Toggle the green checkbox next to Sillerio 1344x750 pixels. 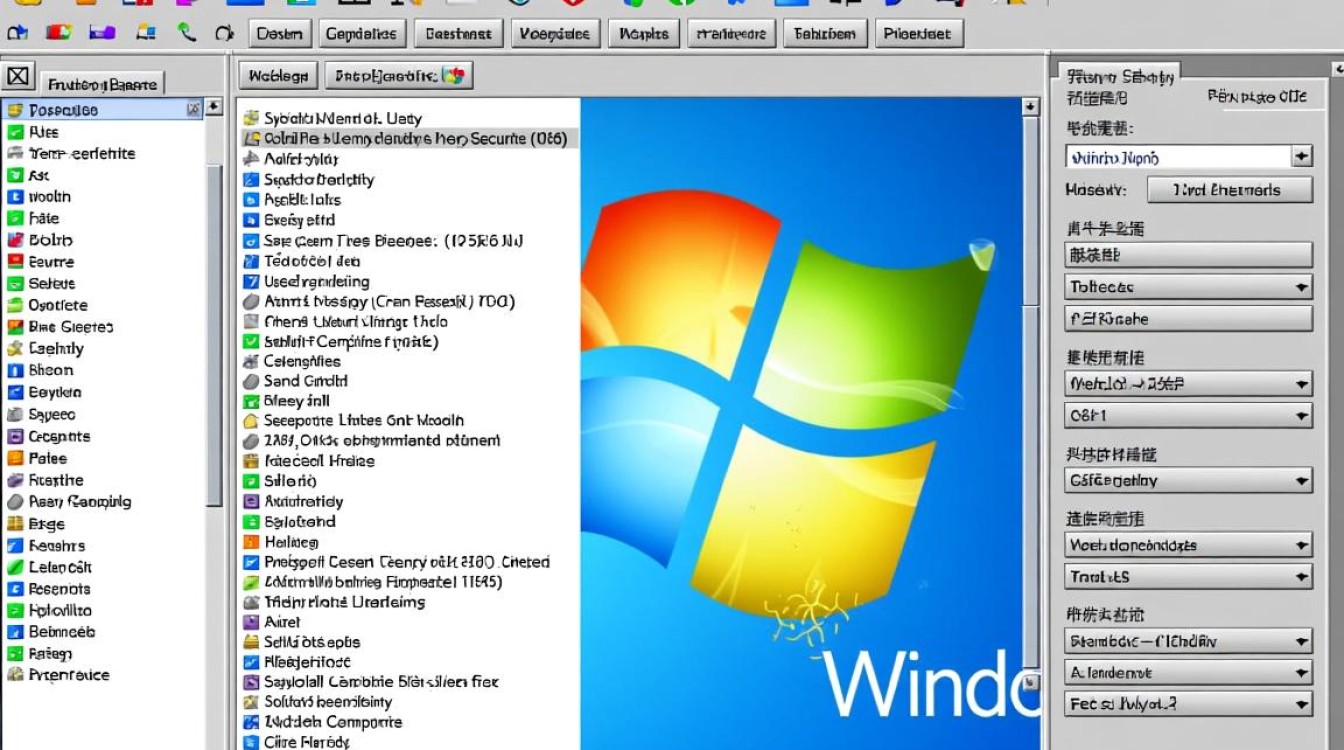(x=252, y=481)
